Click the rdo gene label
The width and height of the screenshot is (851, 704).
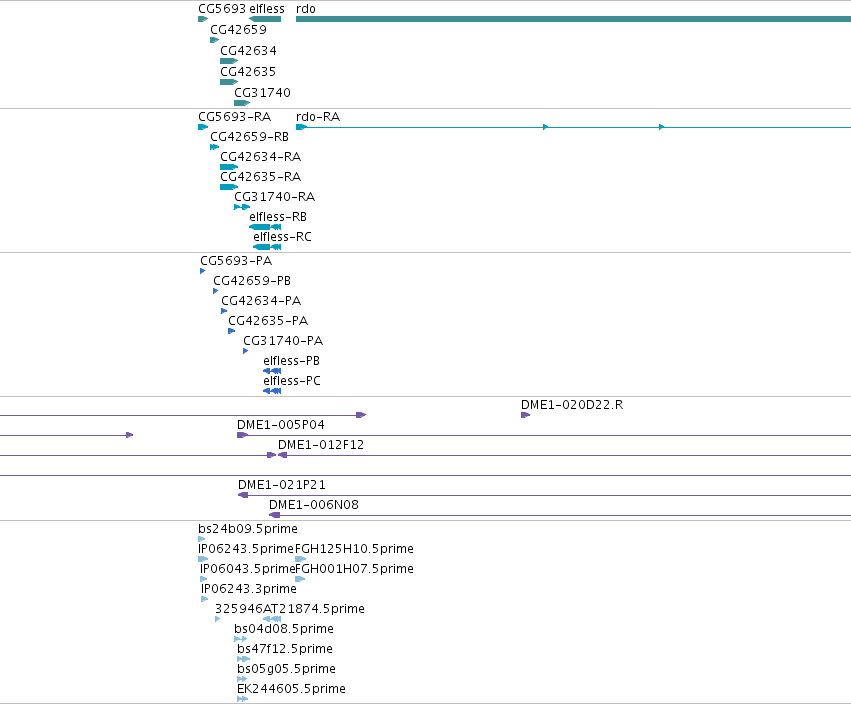pyautogui.click(x=306, y=9)
